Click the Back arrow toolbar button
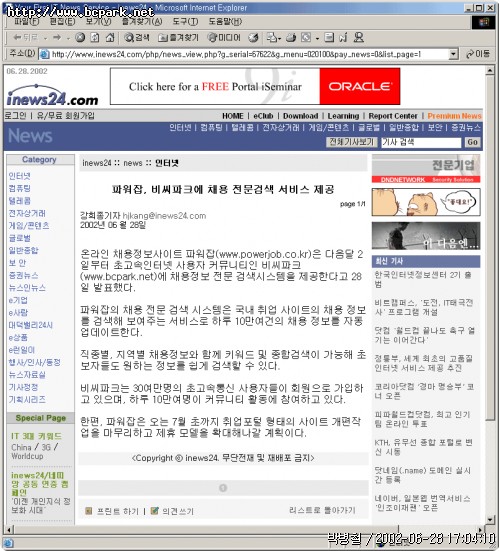 click(25, 37)
